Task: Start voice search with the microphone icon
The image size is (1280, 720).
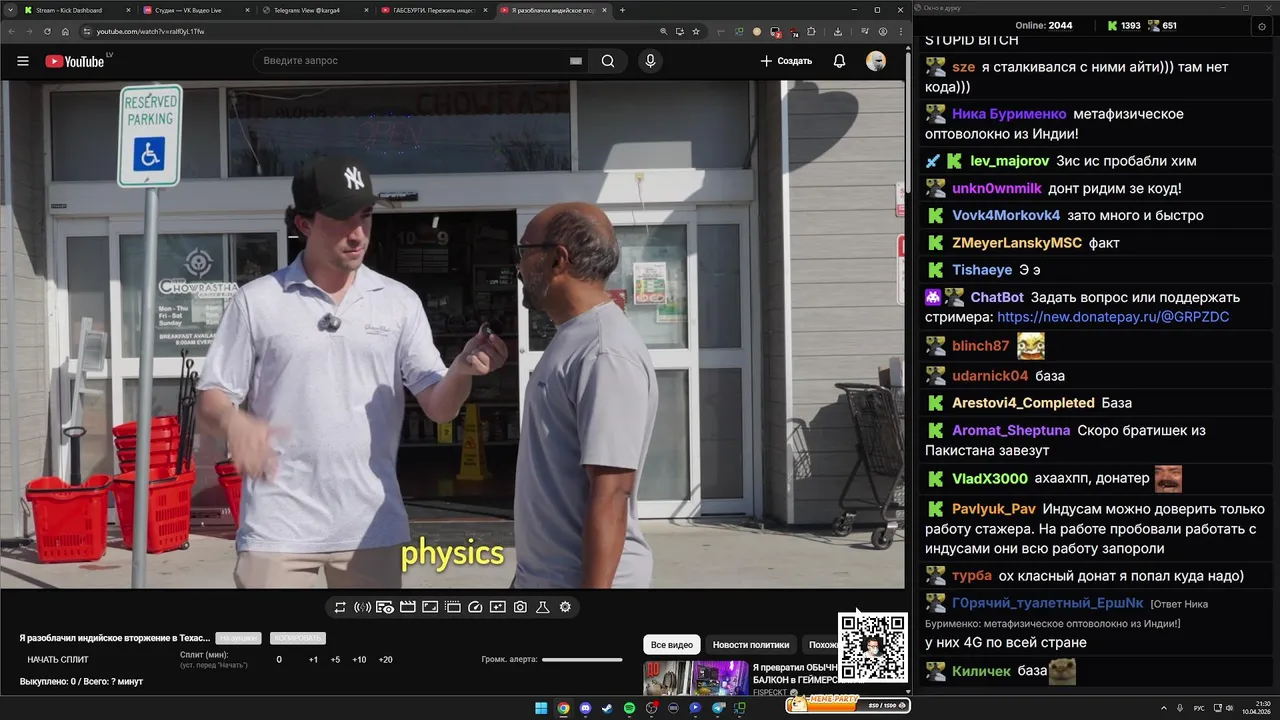Action: click(650, 61)
